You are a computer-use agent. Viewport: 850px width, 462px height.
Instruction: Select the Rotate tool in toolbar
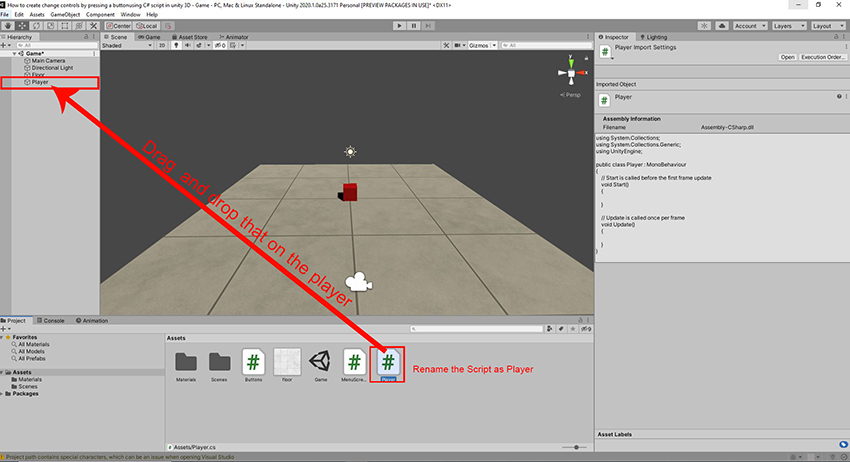[x=36, y=25]
